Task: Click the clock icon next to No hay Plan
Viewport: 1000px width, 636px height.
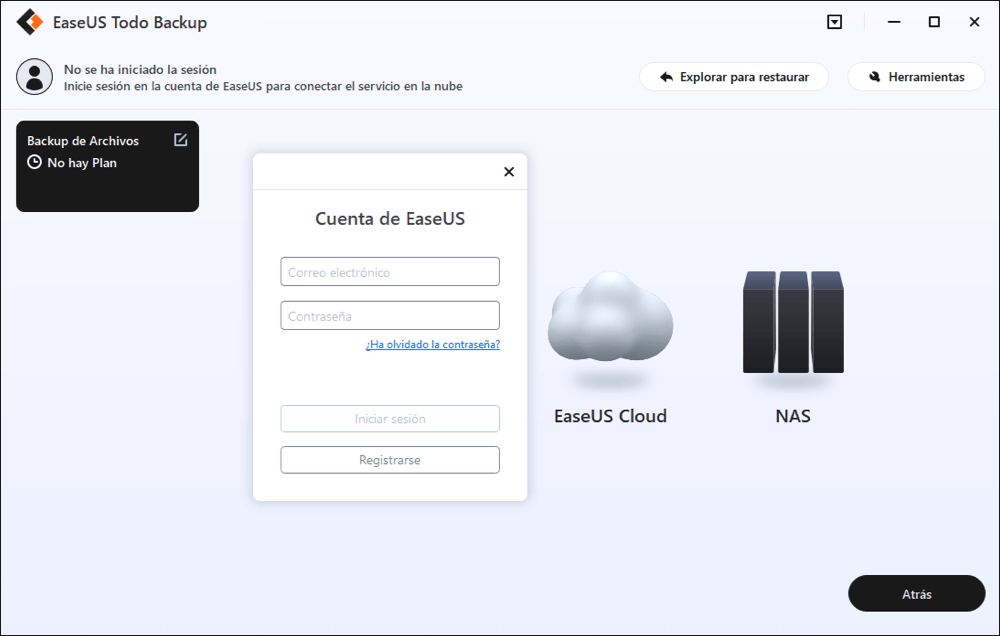Action: 34,162
